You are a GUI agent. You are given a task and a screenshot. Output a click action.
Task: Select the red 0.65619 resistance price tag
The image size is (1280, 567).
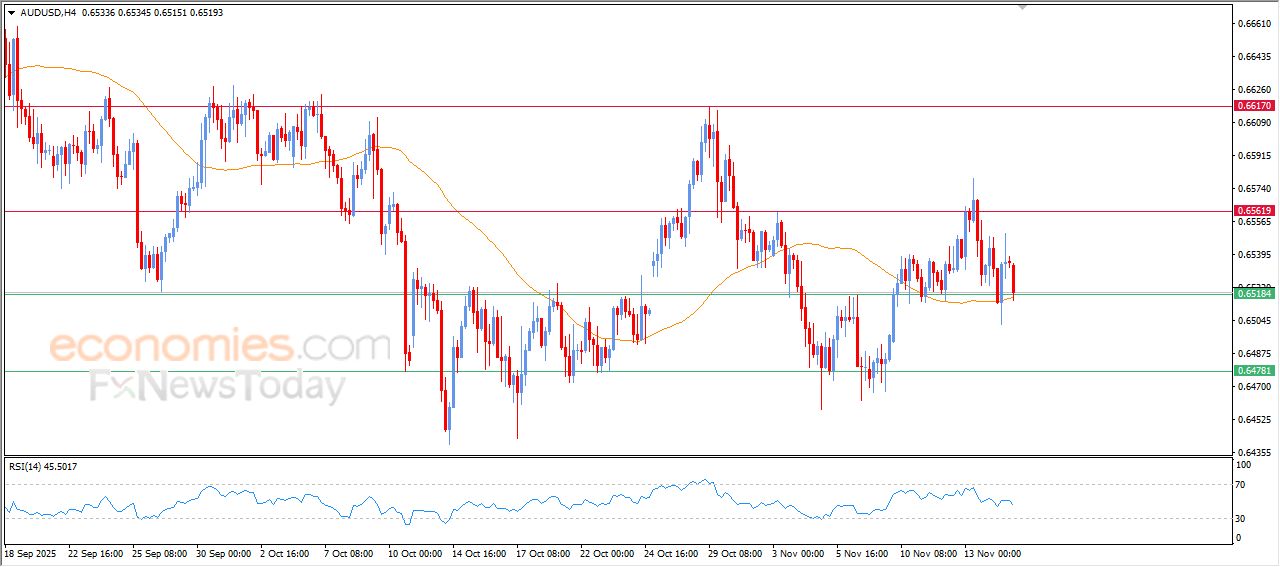pyautogui.click(x=1254, y=211)
